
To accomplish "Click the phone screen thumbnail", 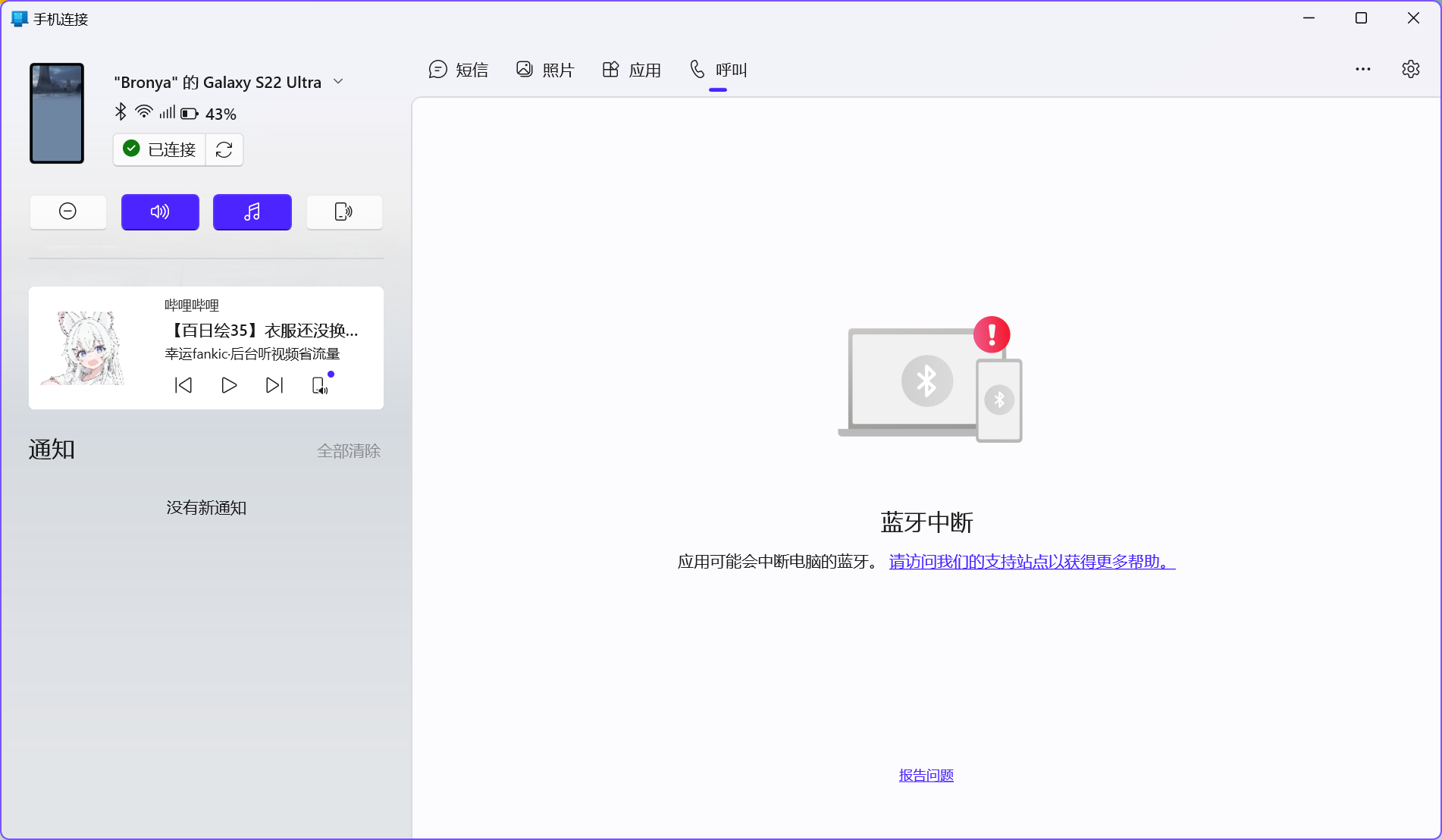I will pyautogui.click(x=57, y=113).
